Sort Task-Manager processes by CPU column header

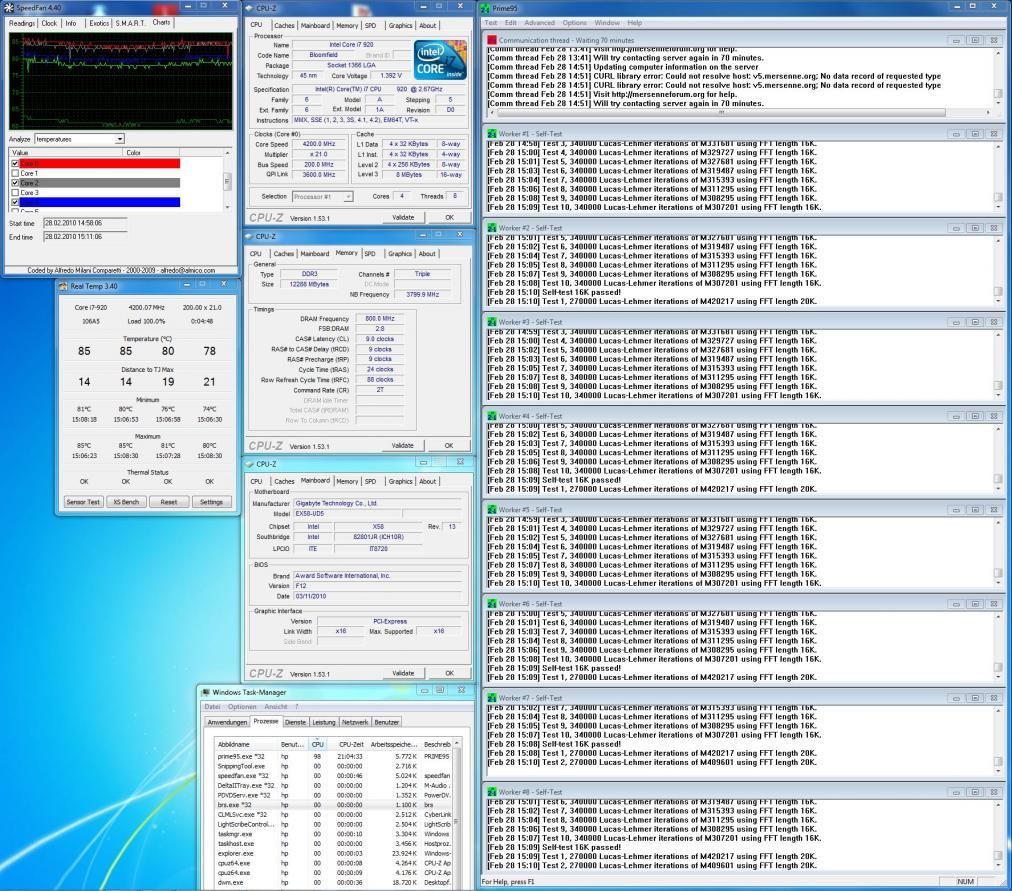[x=317, y=744]
